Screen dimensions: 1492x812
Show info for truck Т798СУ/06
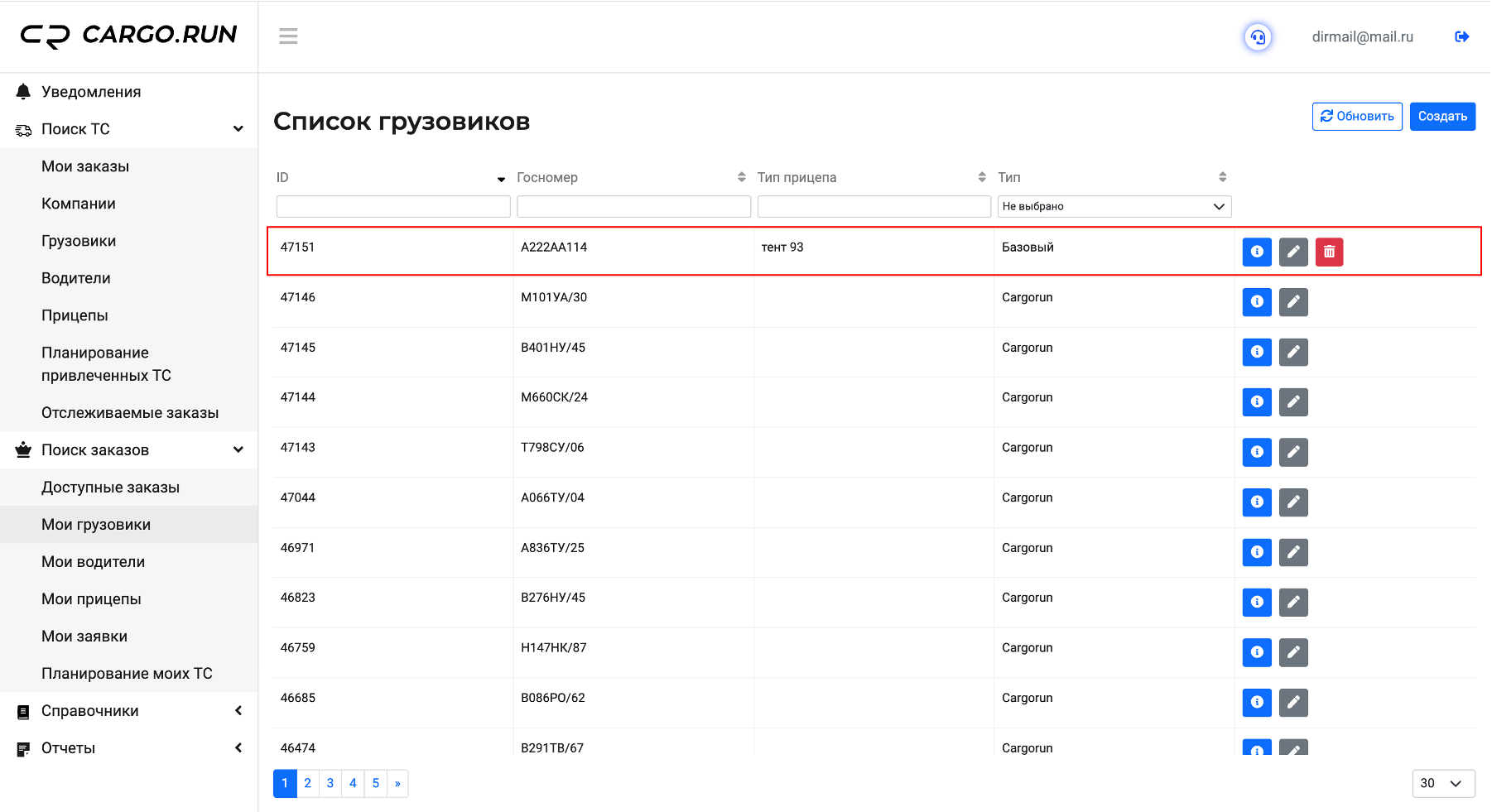pos(1257,452)
